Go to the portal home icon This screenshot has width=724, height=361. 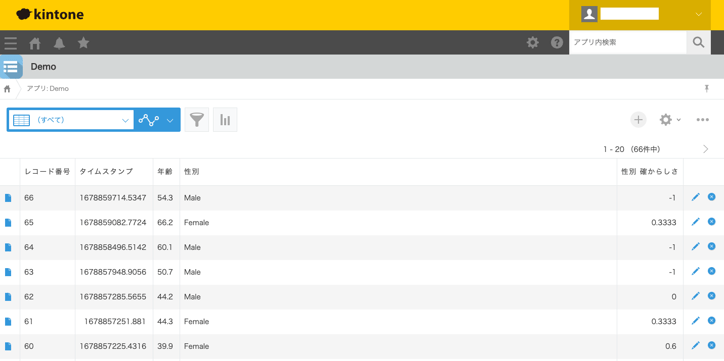pos(35,43)
